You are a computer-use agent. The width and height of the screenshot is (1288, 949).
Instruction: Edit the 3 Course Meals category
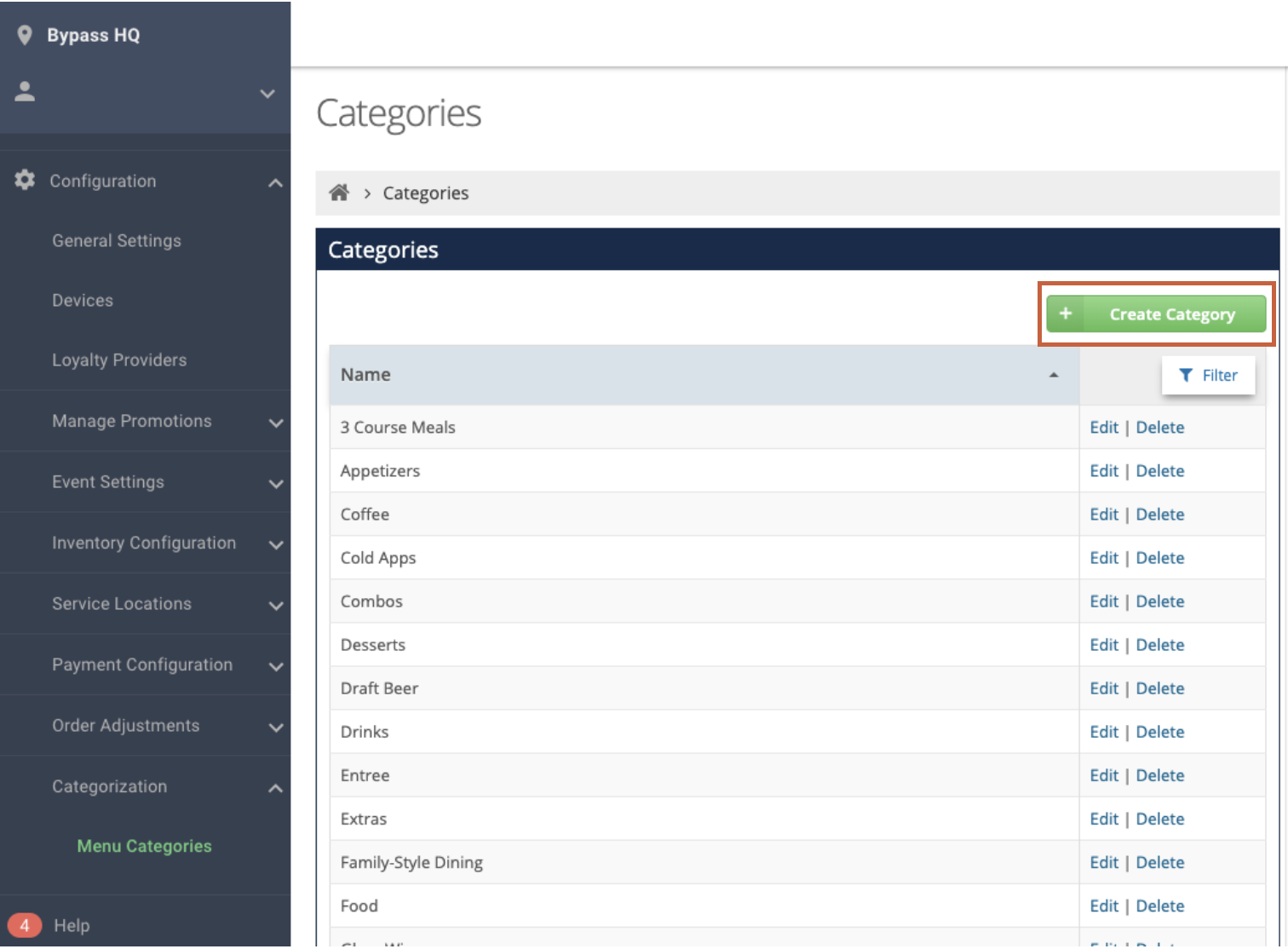pyautogui.click(x=1104, y=427)
